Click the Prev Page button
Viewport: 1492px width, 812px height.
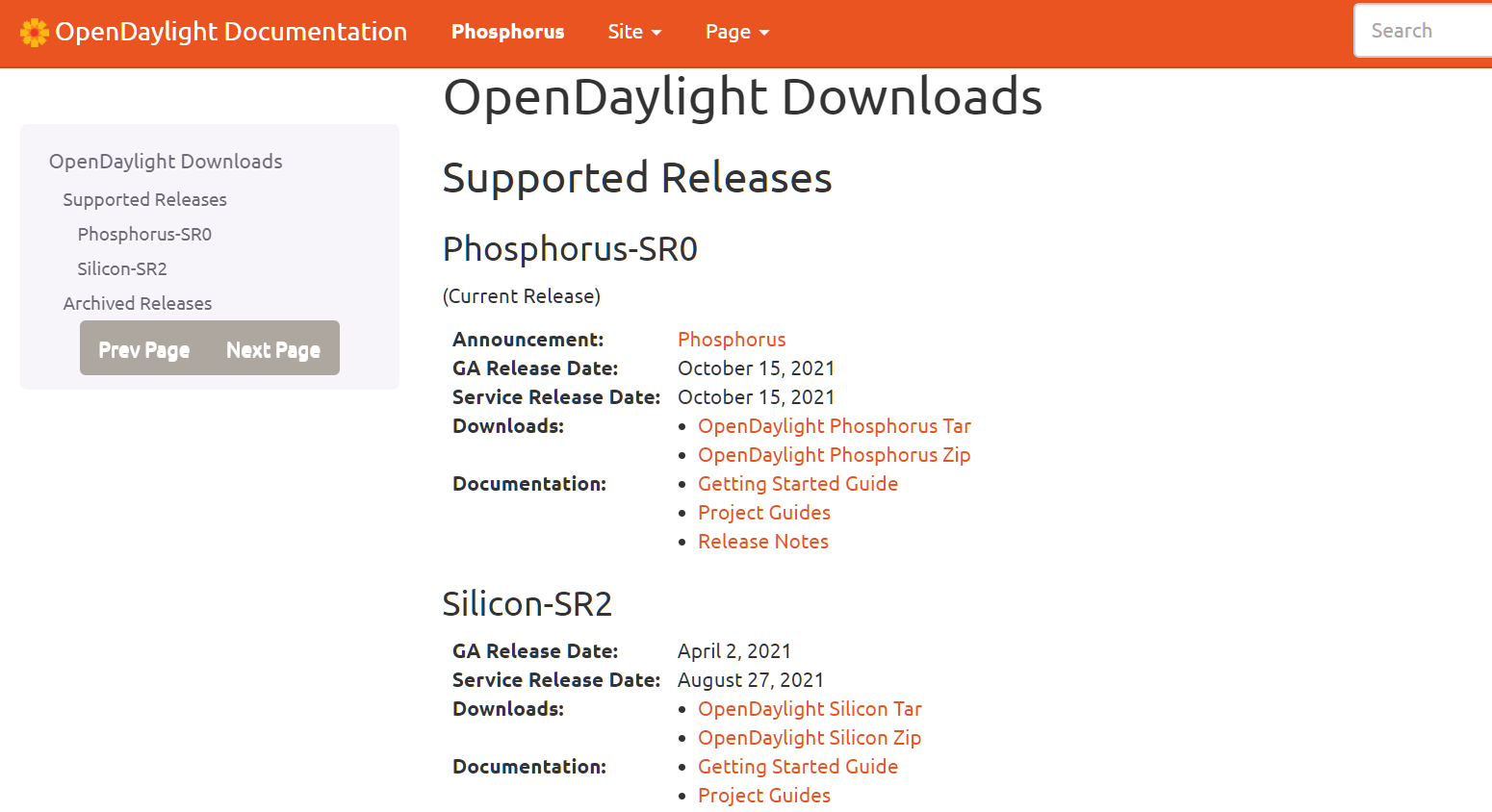click(x=144, y=348)
